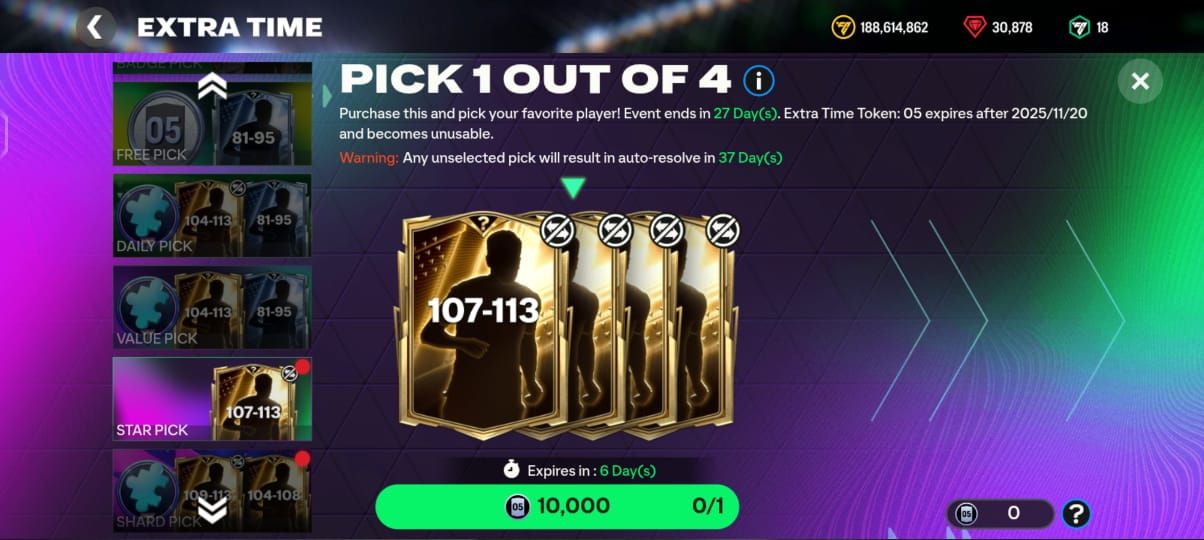Purchase the pick for 10,000 tokens
The width and height of the screenshot is (1204, 540).
557,506
